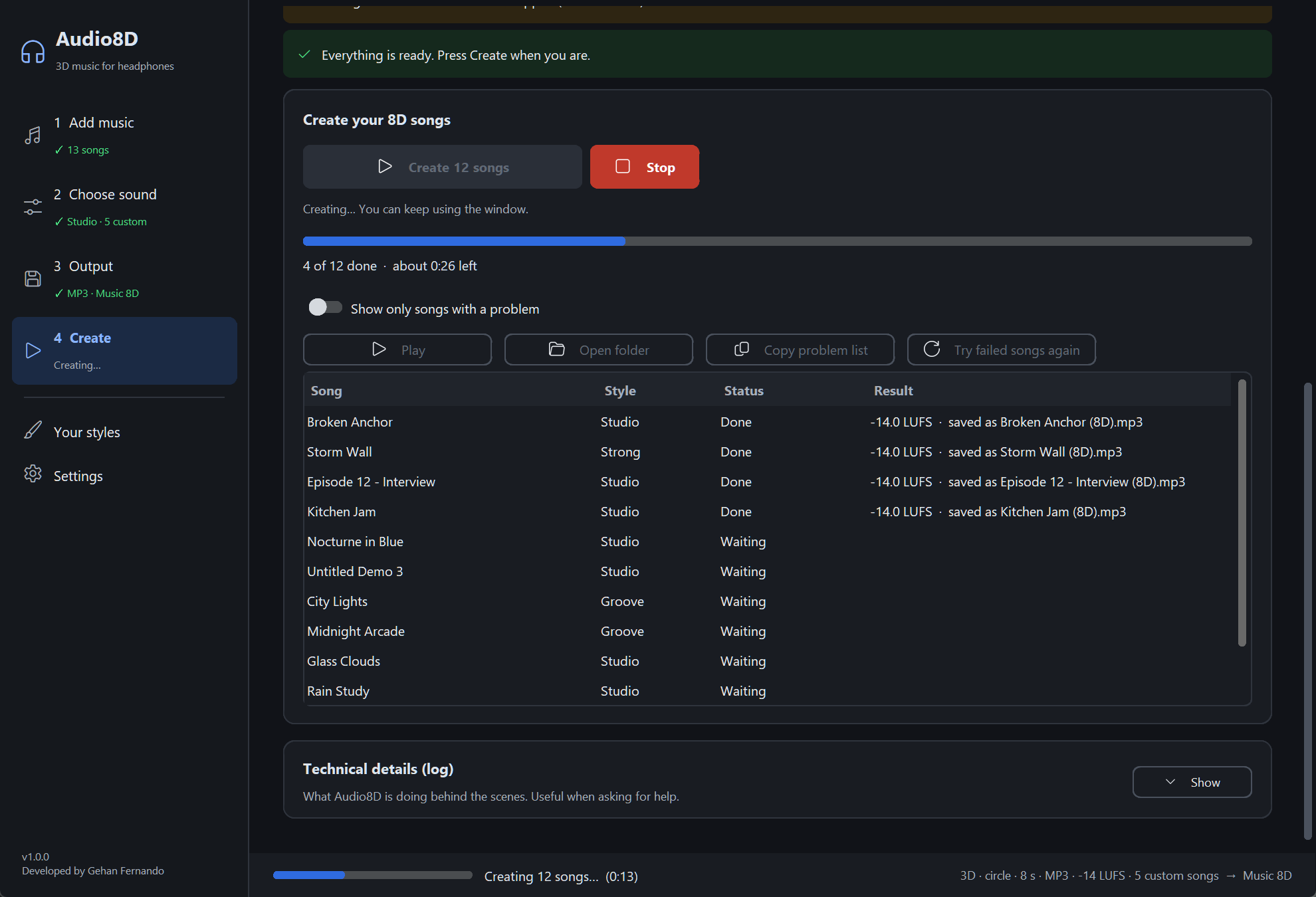Click the sliders icon beside Choose sound
This screenshot has width=1316, height=897.
tap(33, 207)
